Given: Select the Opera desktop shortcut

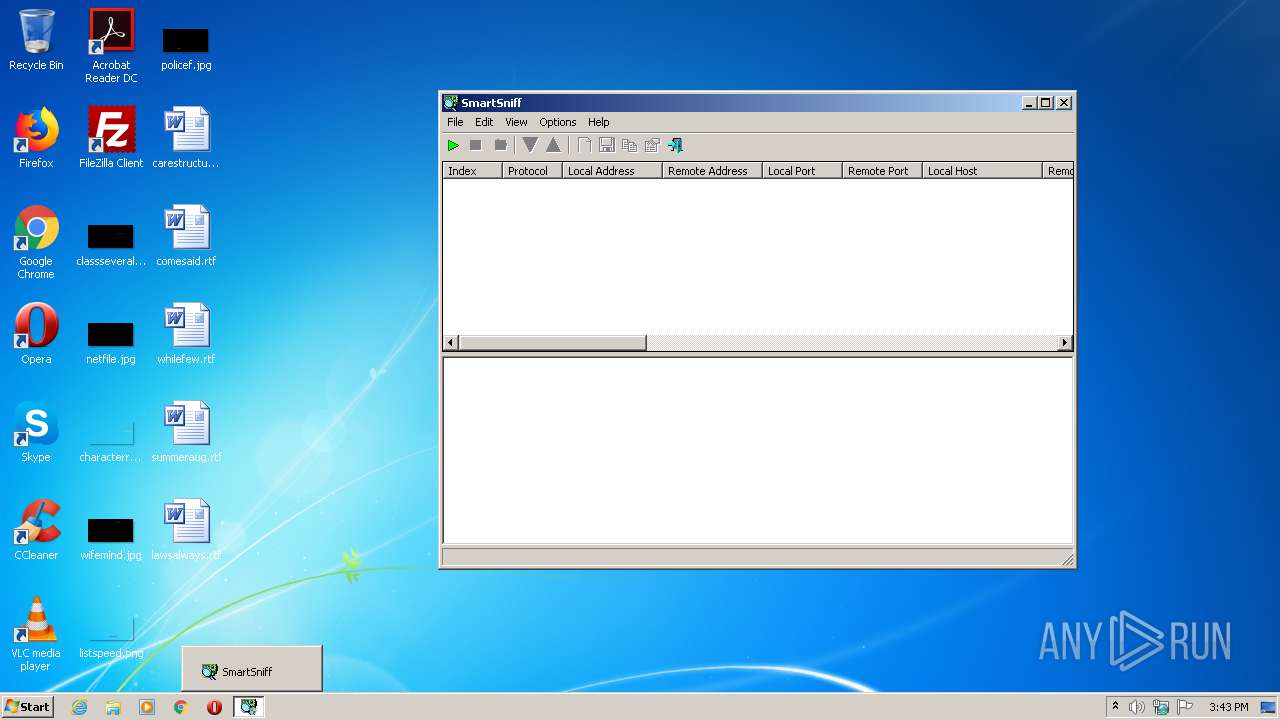Looking at the screenshot, I should point(36,334).
